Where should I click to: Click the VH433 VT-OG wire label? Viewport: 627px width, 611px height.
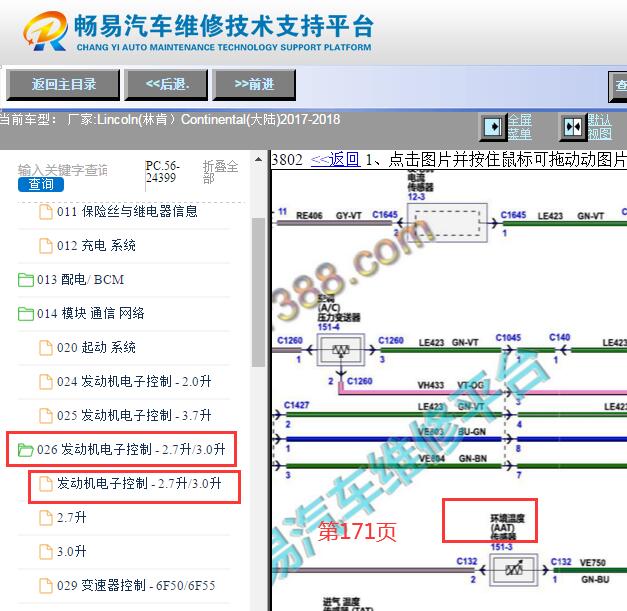(x=451, y=385)
